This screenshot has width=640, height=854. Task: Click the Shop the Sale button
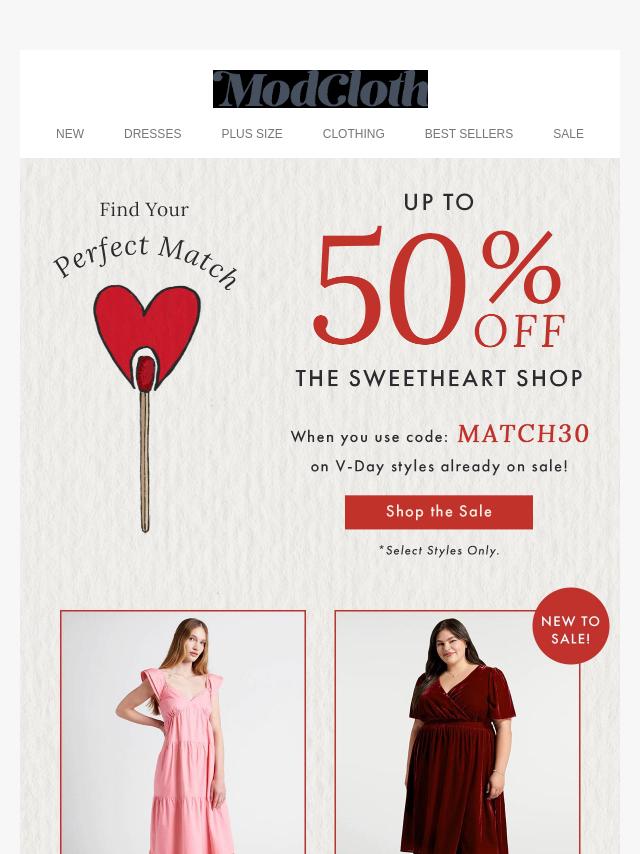439,512
